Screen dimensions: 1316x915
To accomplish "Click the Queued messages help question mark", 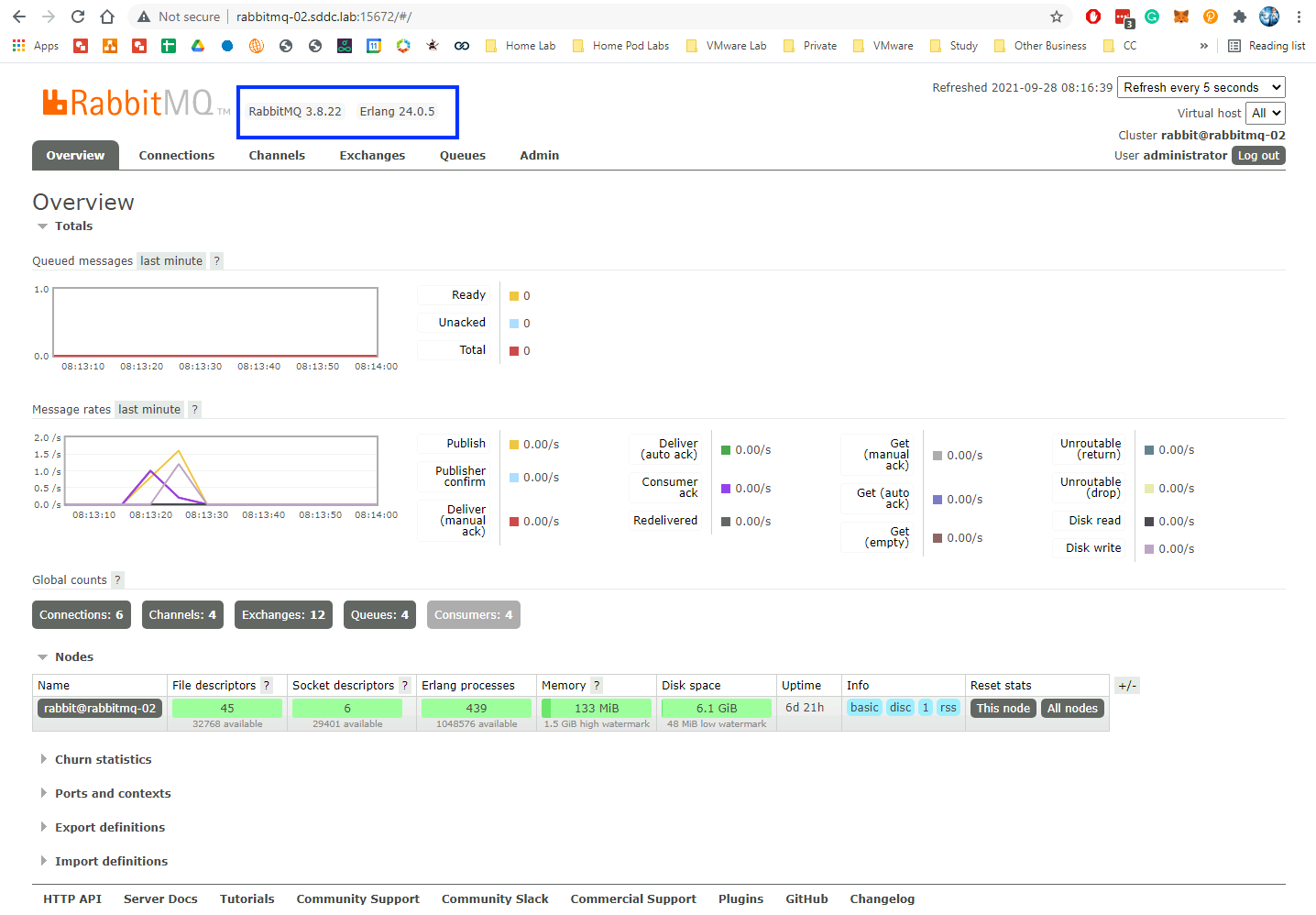I will pyautogui.click(x=216, y=261).
